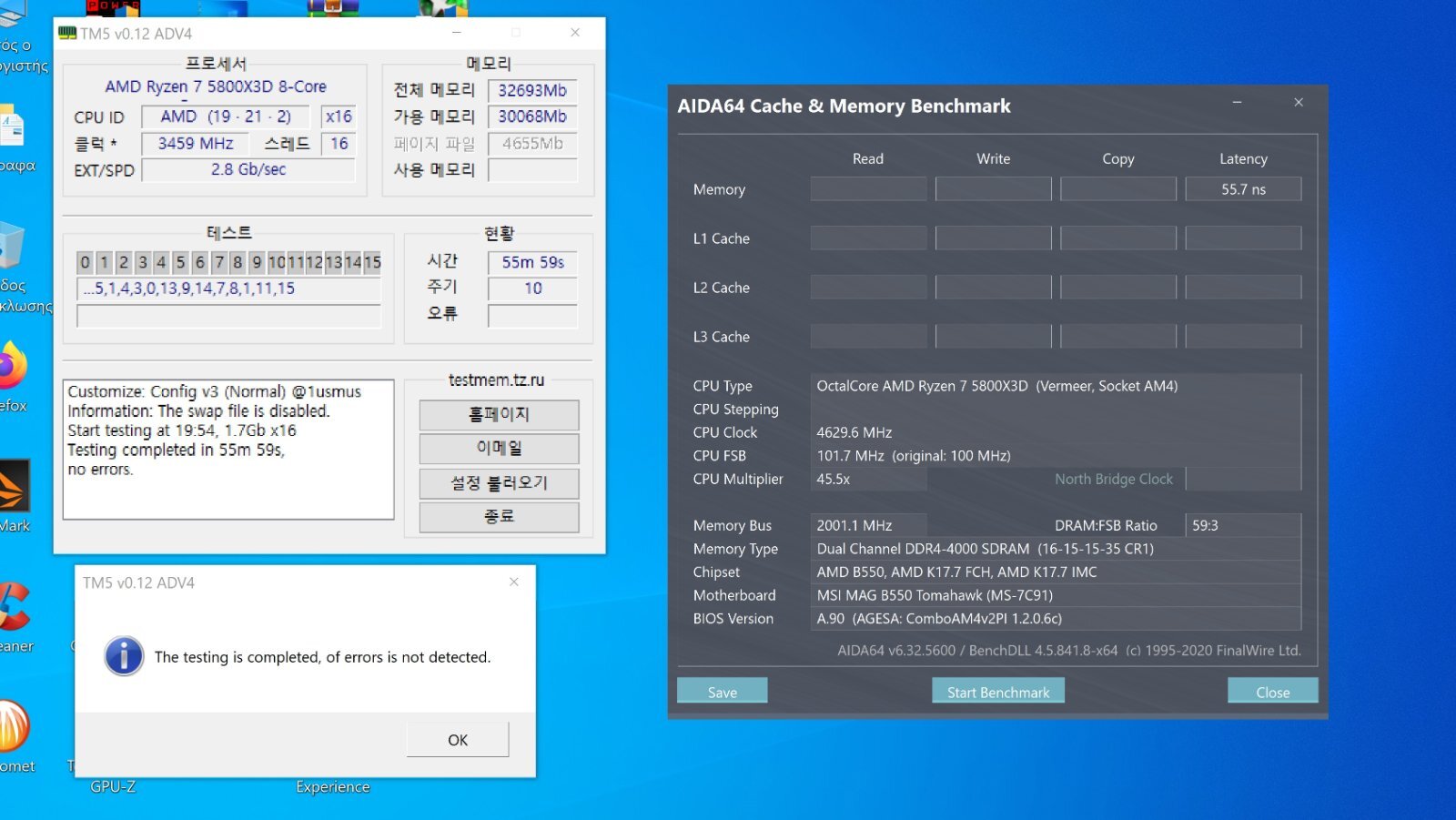Close the TM5 main window
1456x820 pixels.
[575, 33]
